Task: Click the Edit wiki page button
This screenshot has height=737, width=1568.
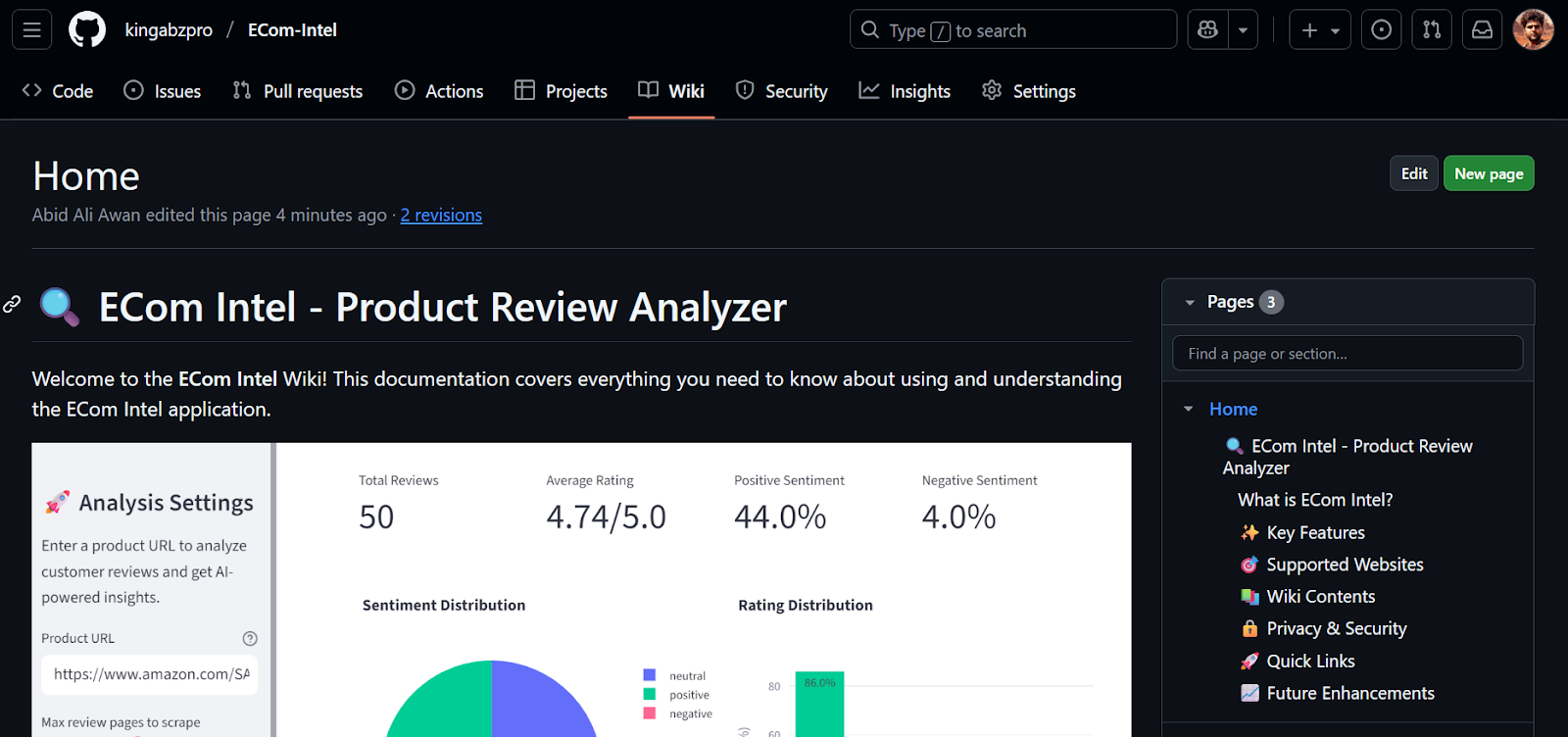Action: pos(1414,173)
